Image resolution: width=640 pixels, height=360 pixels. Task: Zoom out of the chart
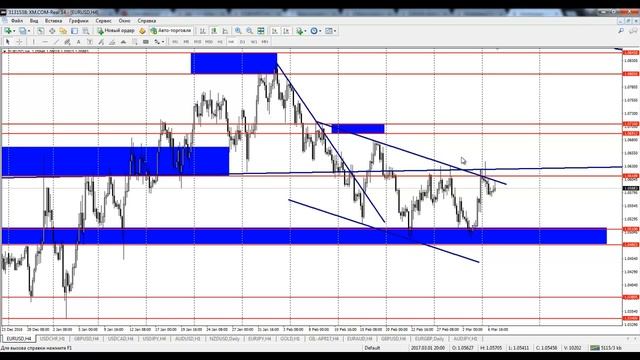[x=249, y=31]
